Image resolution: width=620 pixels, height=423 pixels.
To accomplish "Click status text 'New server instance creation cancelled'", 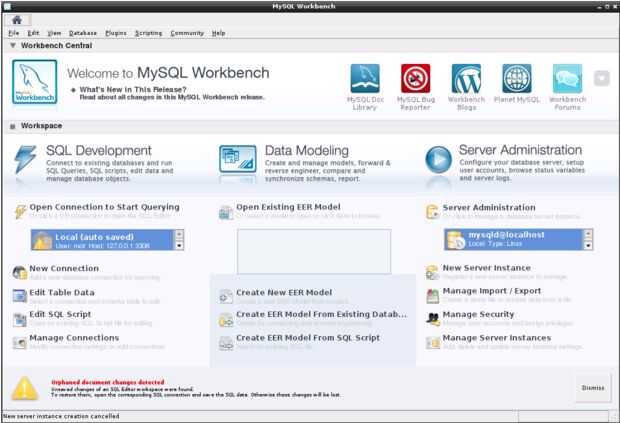I will click(x=61, y=416).
